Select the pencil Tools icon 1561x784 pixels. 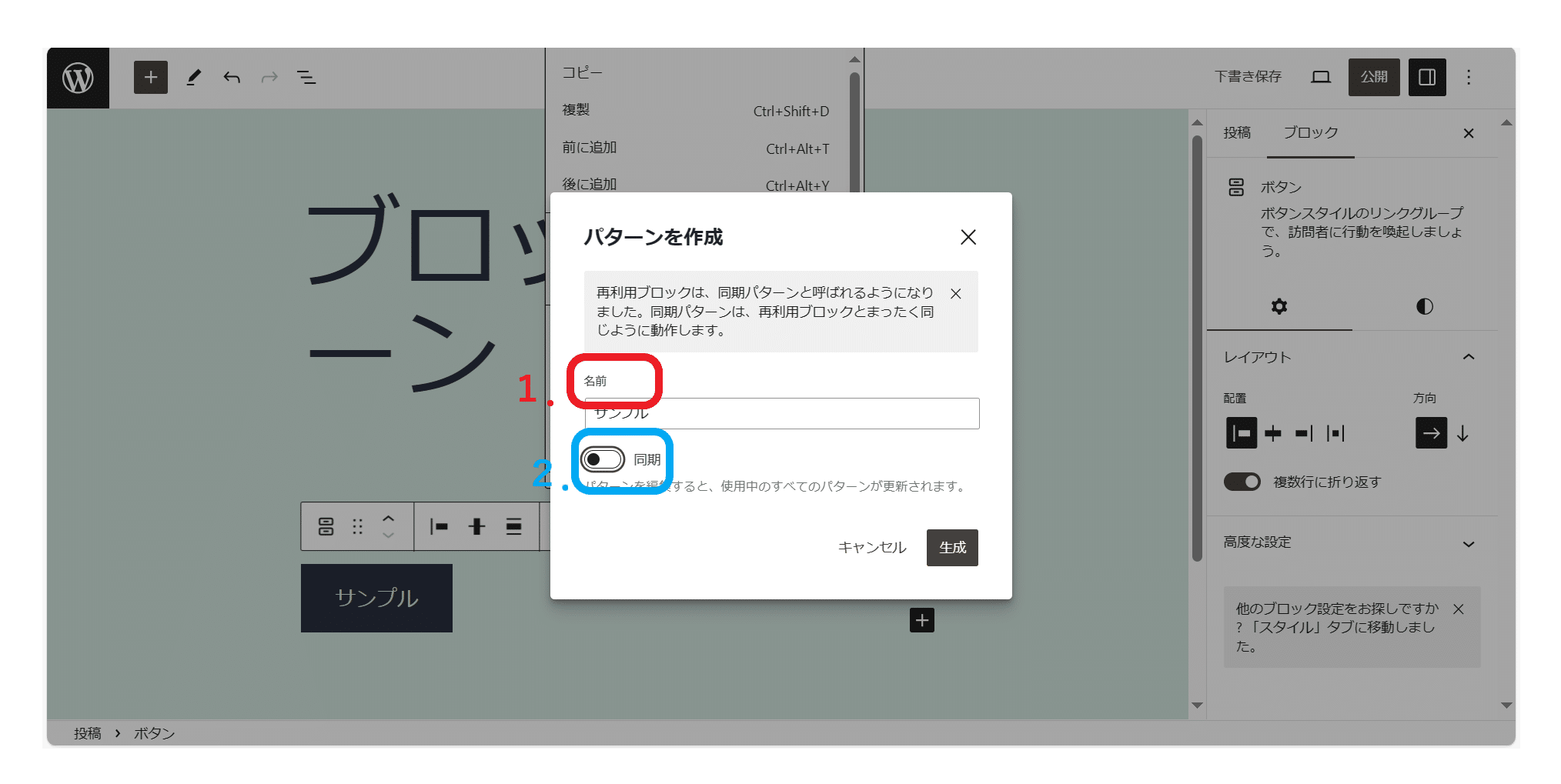pos(194,78)
